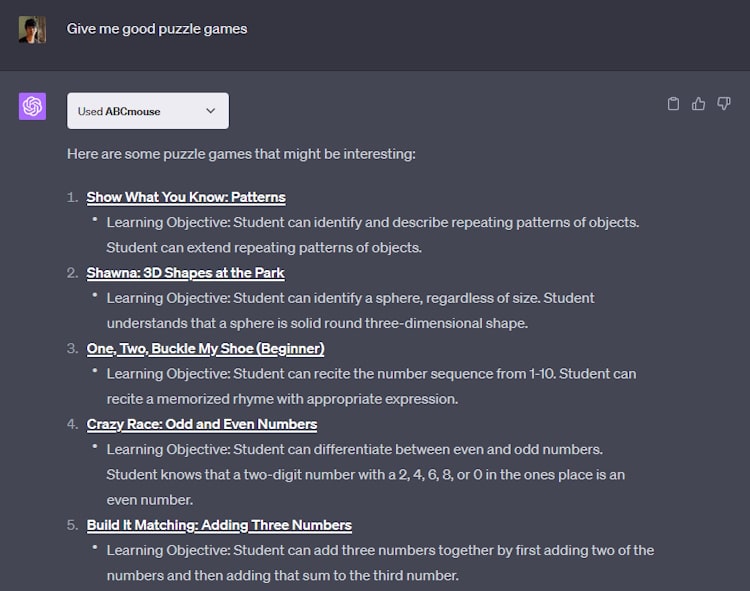The height and width of the screenshot is (591, 750).
Task: Open Crazy Race: Odd and Even Numbers link
Action: coord(202,424)
